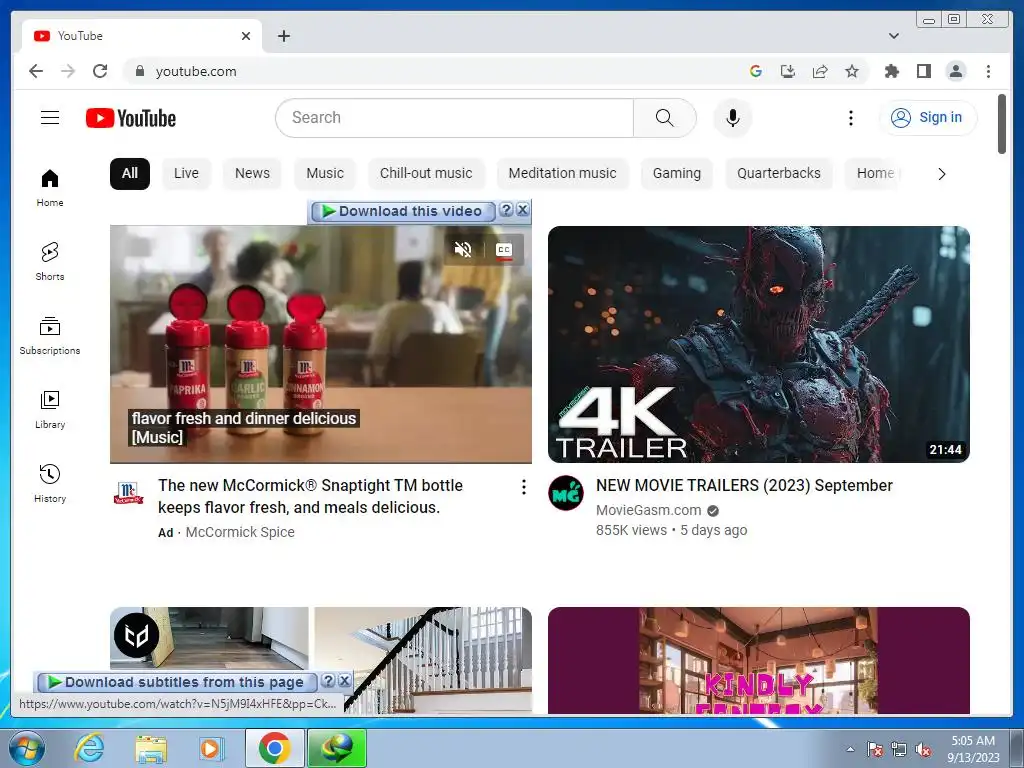Open NEW MOVIE TRAILERS (2023) September video
The width and height of the screenshot is (1024, 768).
pyautogui.click(x=744, y=485)
